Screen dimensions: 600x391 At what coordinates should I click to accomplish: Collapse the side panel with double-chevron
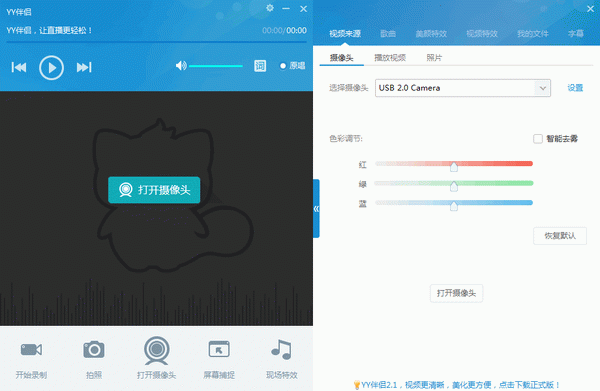[316, 209]
